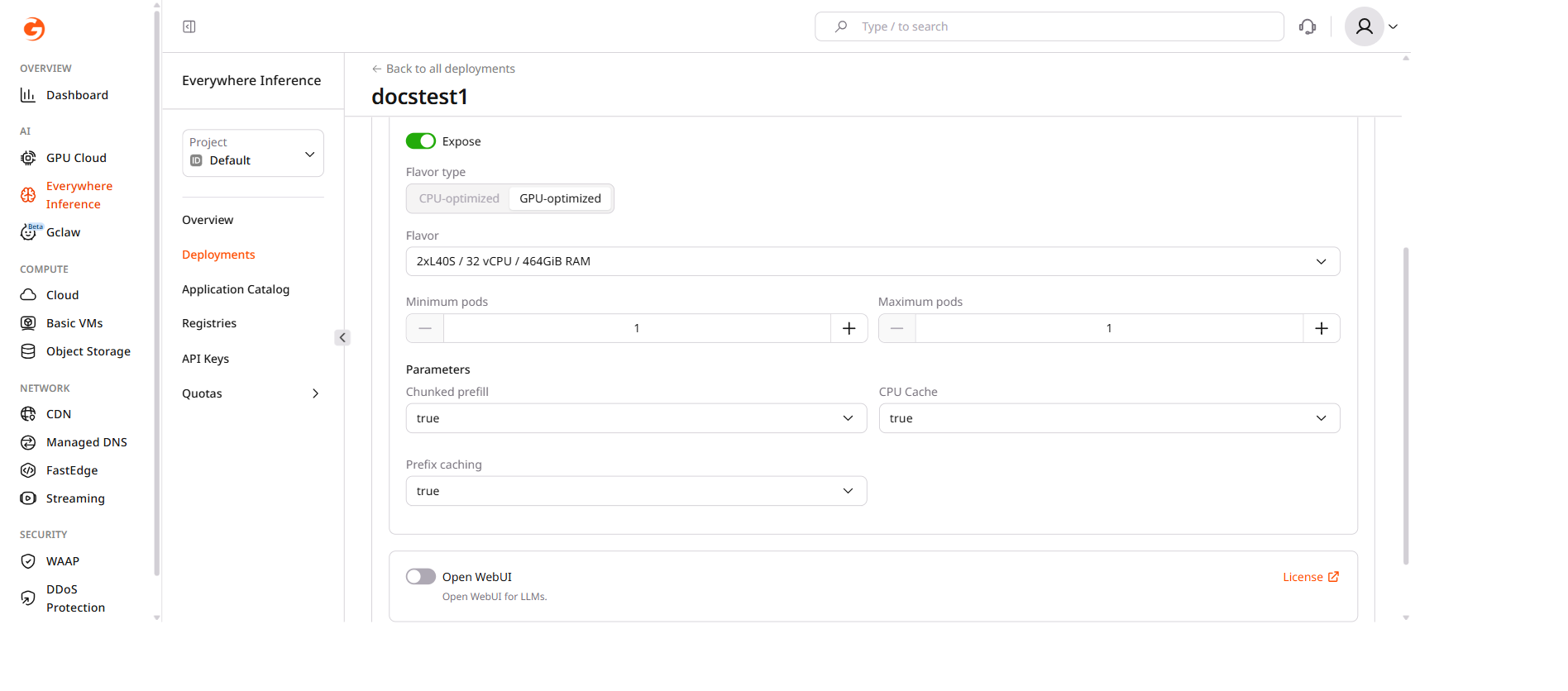Click the search magnifier icon
The width and height of the screenshot is (1568, 691).
tap(841, 26)
